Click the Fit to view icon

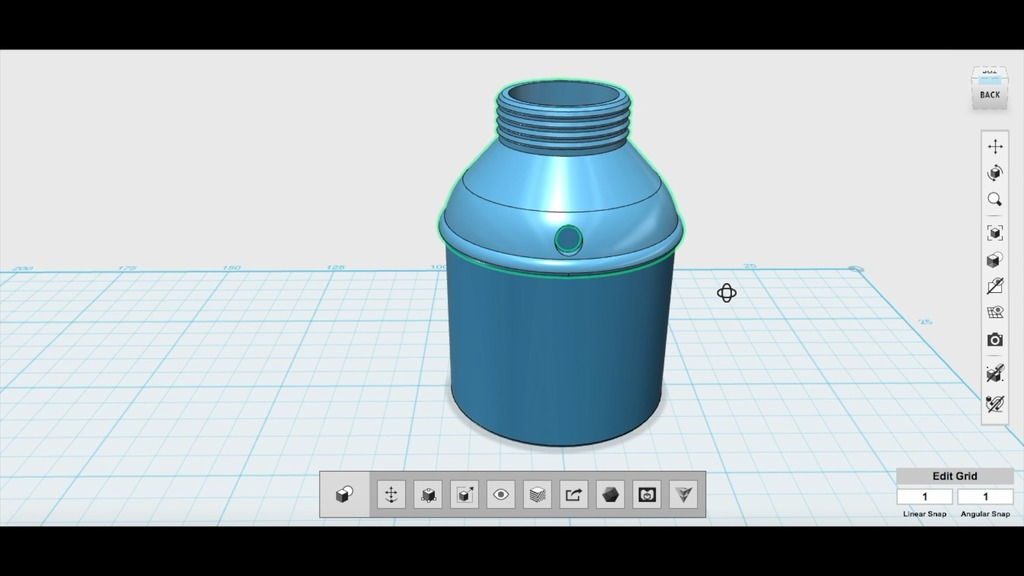tap(995, 233)
